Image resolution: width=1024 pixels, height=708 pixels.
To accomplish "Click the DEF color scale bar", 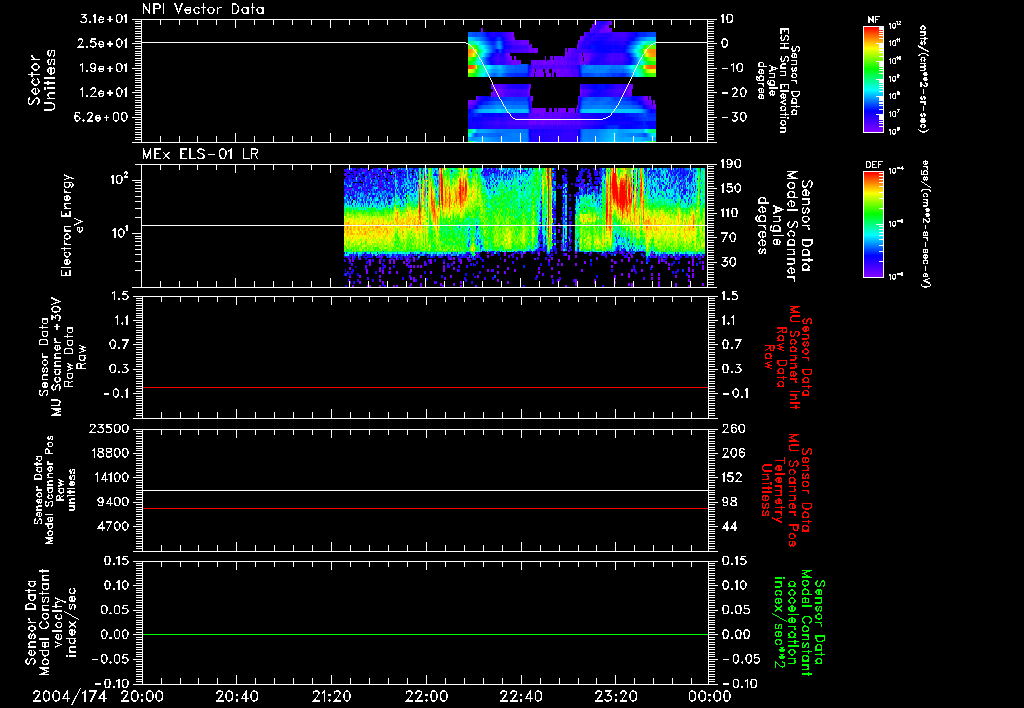I will coord(873,224).
